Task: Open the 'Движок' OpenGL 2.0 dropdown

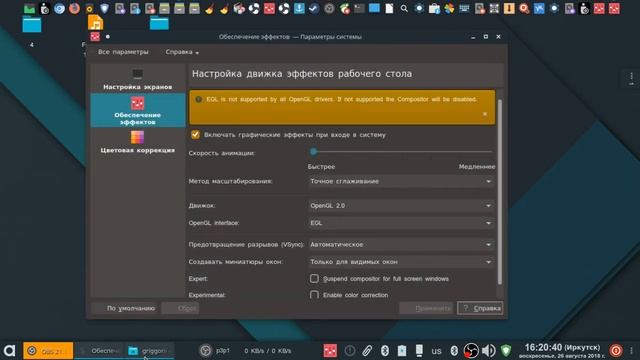Action: [x=401, y=206]
